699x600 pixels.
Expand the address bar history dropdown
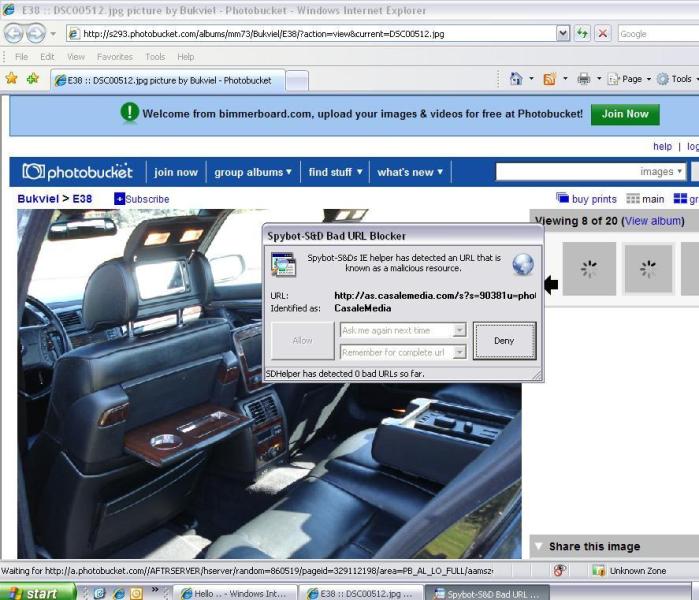point(563,33)
